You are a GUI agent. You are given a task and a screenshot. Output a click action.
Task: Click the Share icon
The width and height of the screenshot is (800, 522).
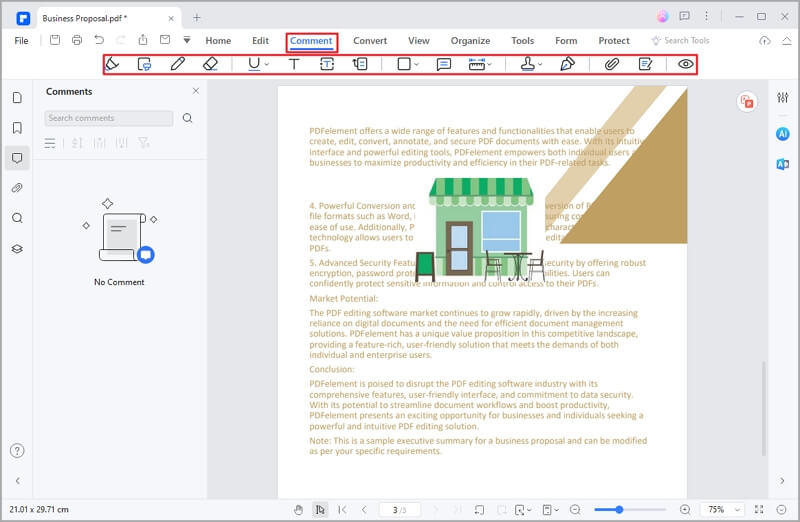pos(143,40)
